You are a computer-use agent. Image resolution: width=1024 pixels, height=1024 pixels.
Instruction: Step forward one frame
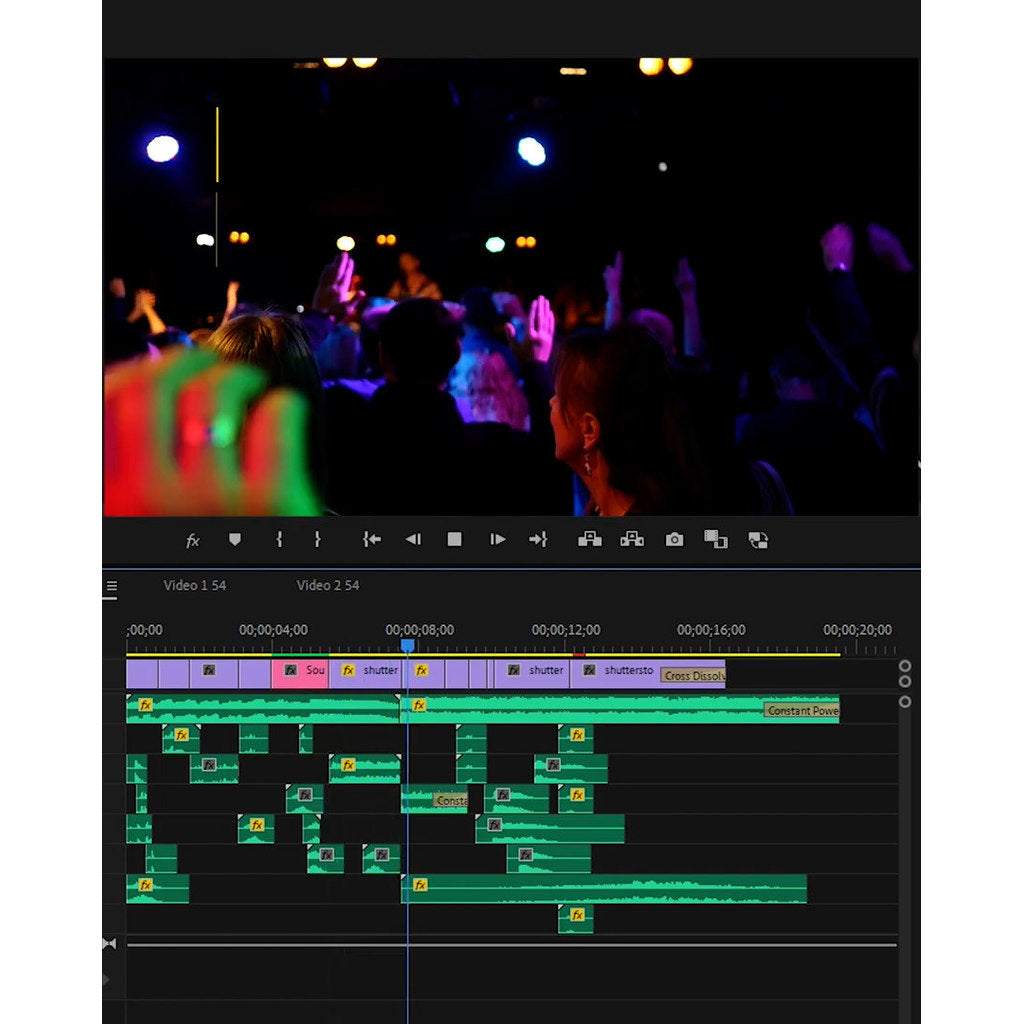tap(497, 539)
